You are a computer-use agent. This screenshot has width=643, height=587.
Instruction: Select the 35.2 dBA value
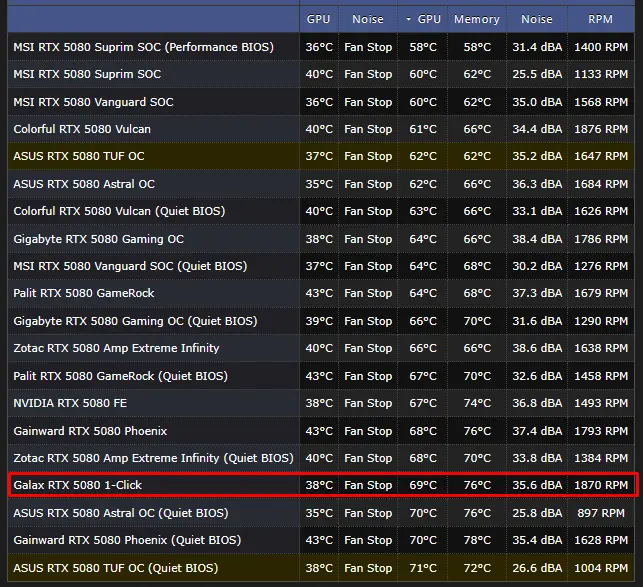pyautogui.click(x=537, y=156)
